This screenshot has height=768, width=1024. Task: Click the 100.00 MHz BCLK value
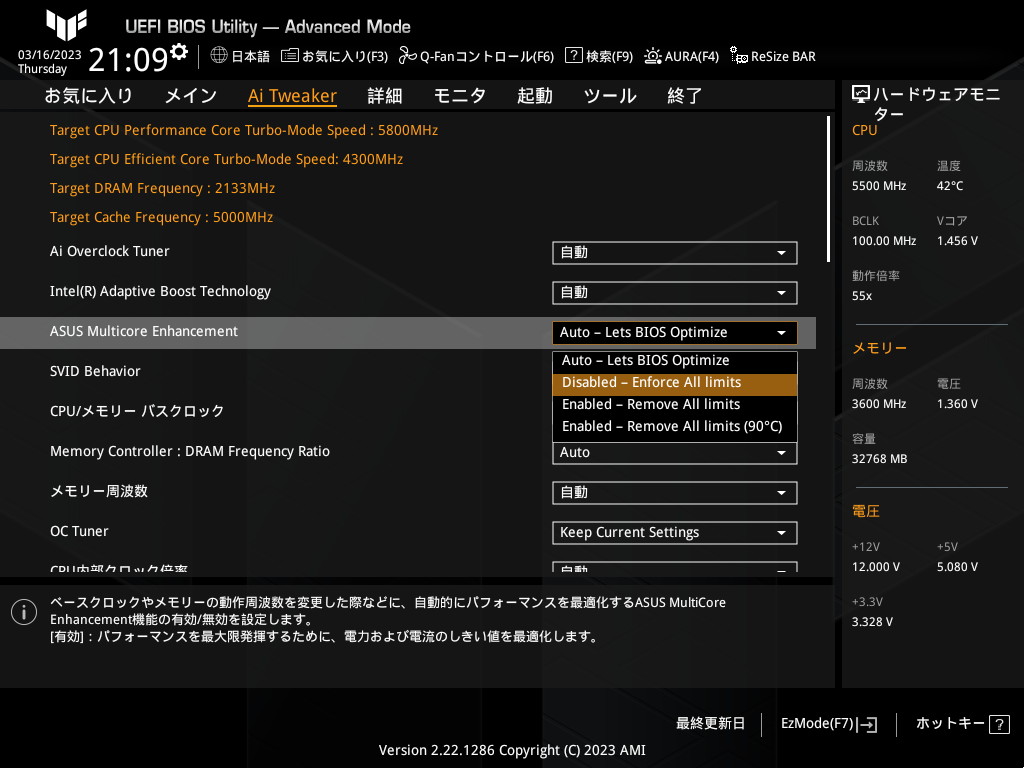pyautogui.click(x=884, y=241)
